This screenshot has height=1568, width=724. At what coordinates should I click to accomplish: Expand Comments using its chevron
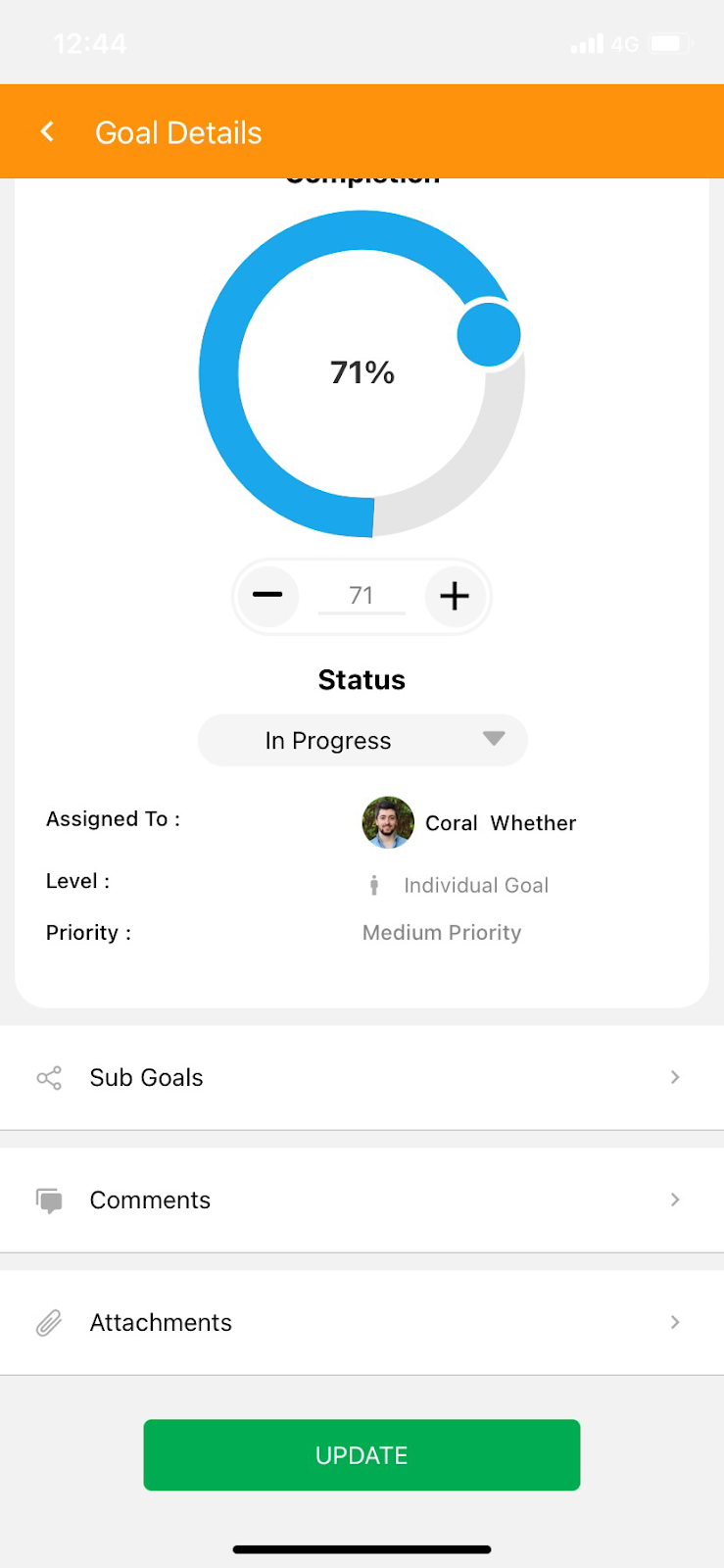click(675, 1200)
